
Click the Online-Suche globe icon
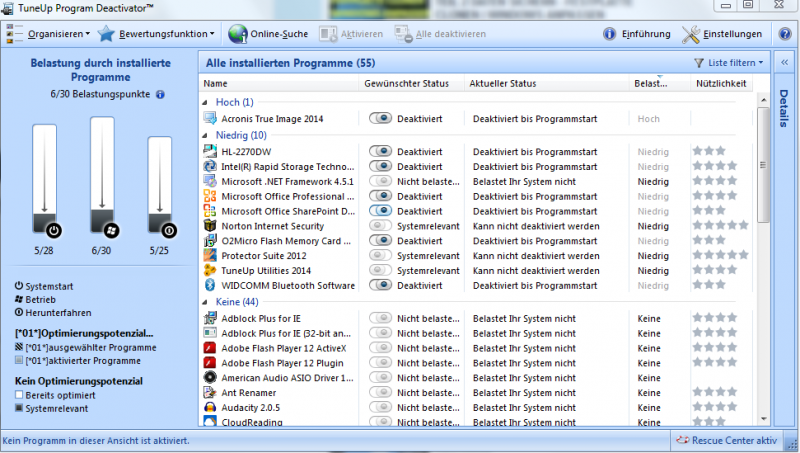pos(237,34)
